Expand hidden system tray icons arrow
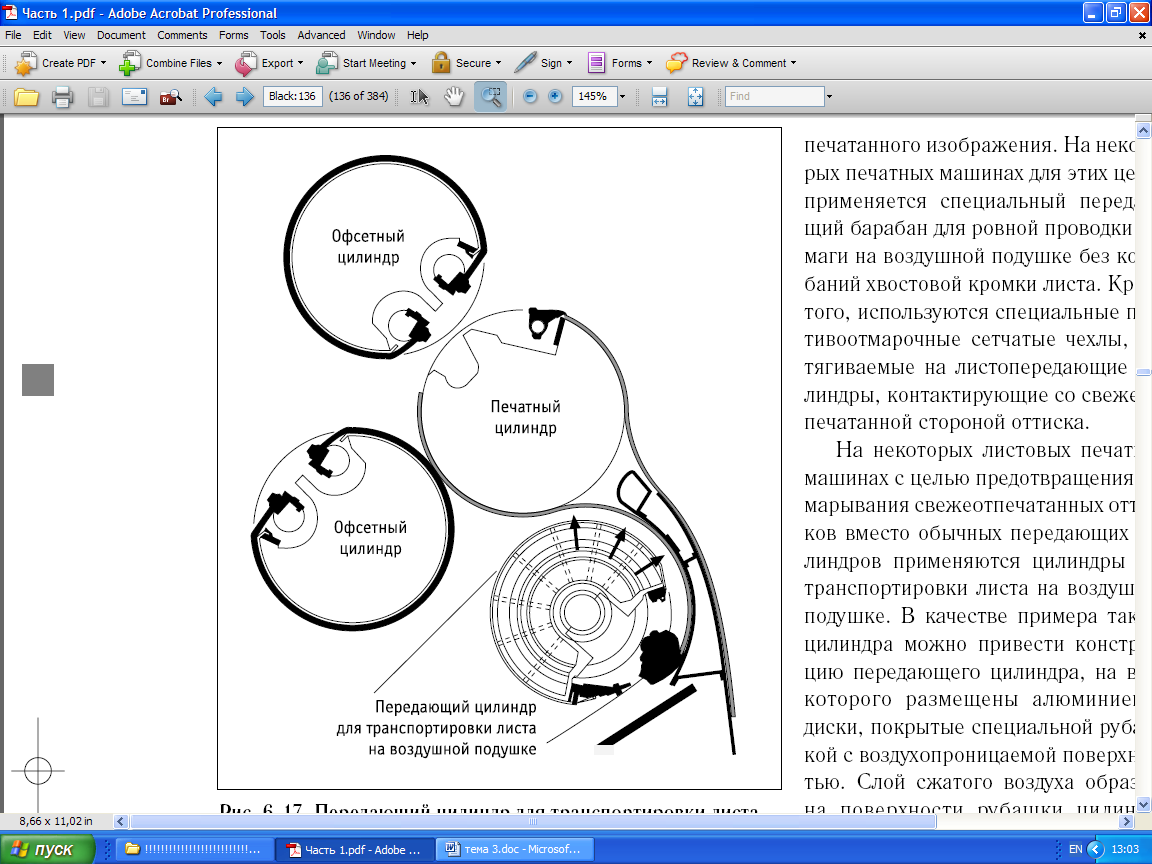The width and height of the screenshot is (1152, 864). tap(1095, 849)
